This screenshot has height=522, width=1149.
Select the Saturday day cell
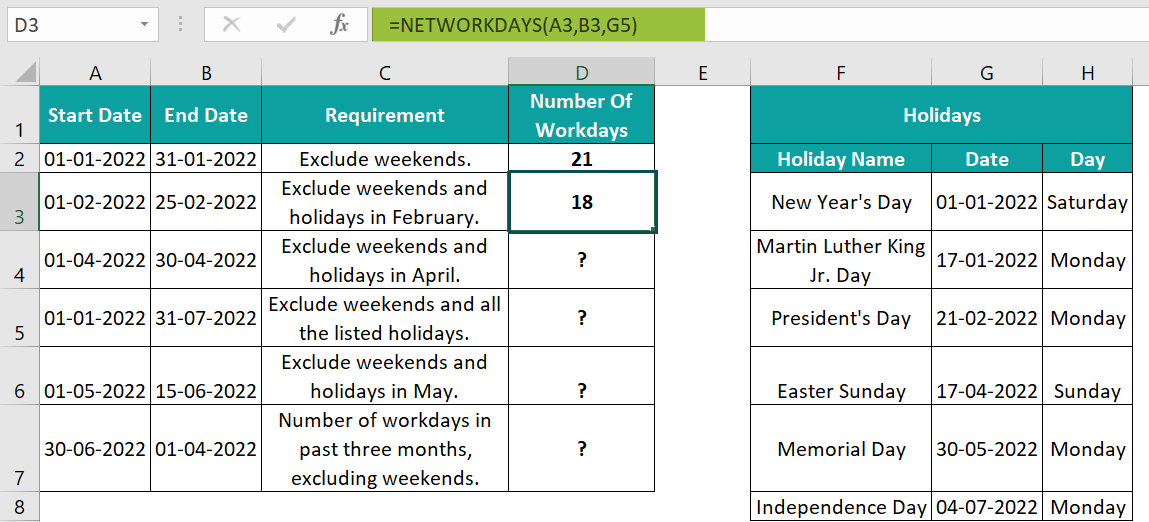coord(1087,202)
